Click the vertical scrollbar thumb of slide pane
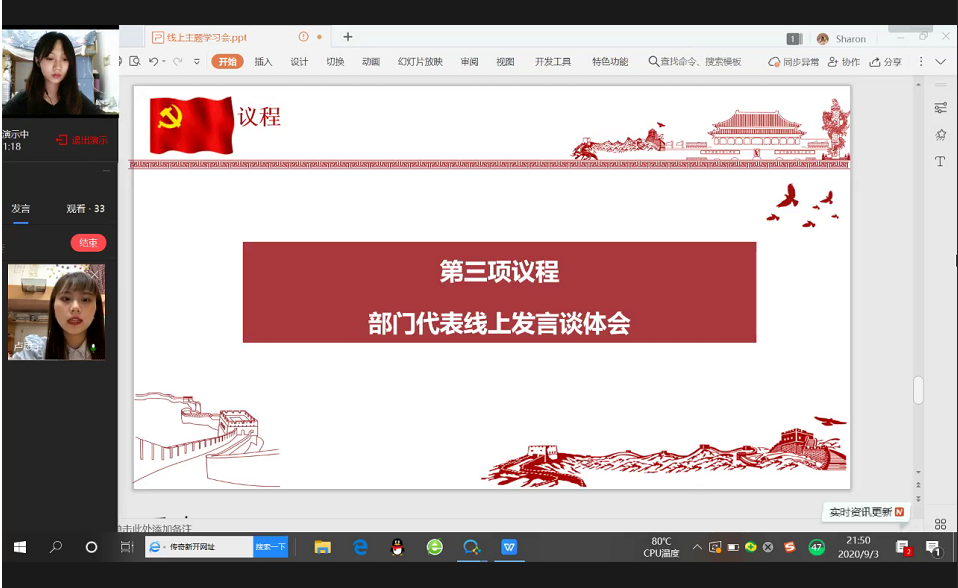Screen dimensions: 958x588 click(x=918, y=390)
